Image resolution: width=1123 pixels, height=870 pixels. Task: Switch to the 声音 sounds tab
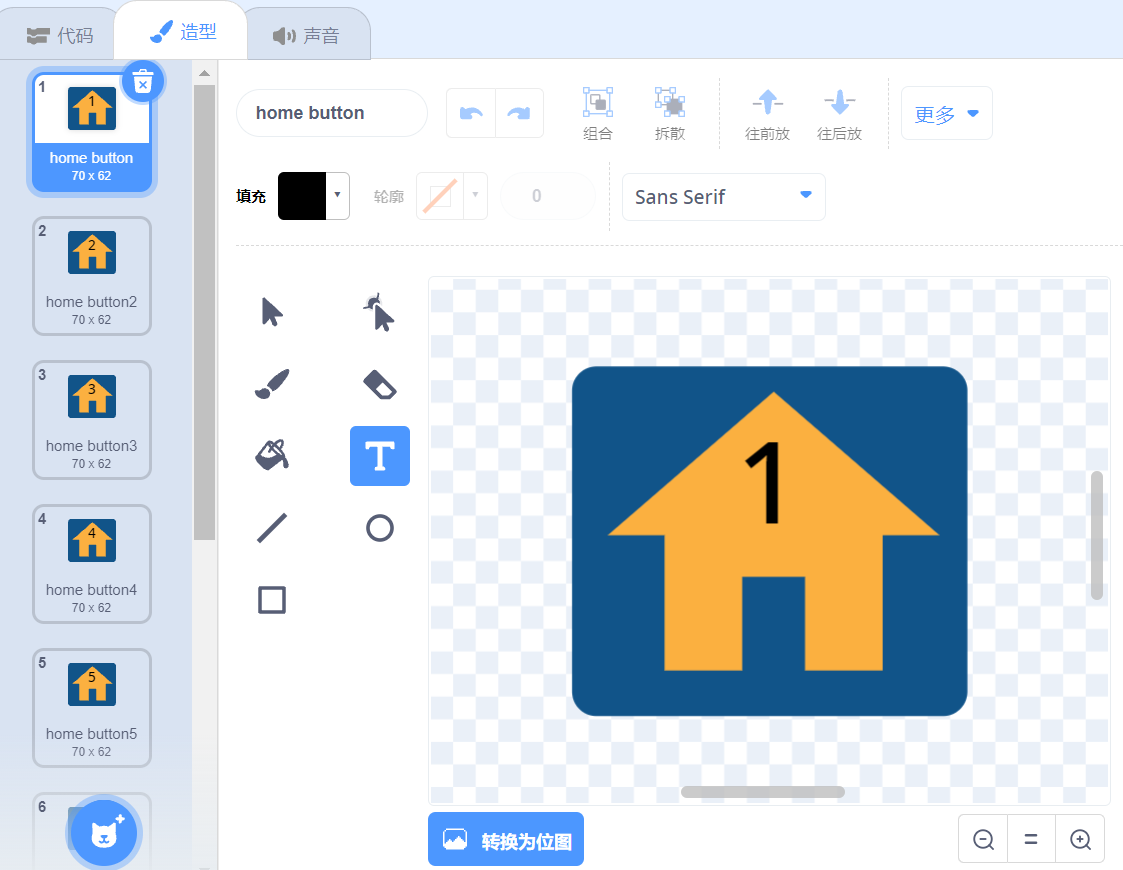click(307, 35)
